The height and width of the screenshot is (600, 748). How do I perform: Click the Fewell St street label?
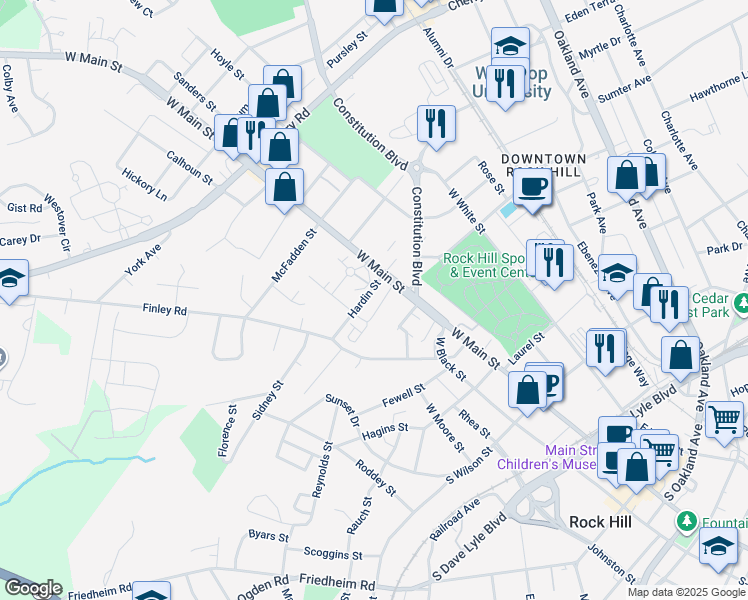click(x=404, y=395)
